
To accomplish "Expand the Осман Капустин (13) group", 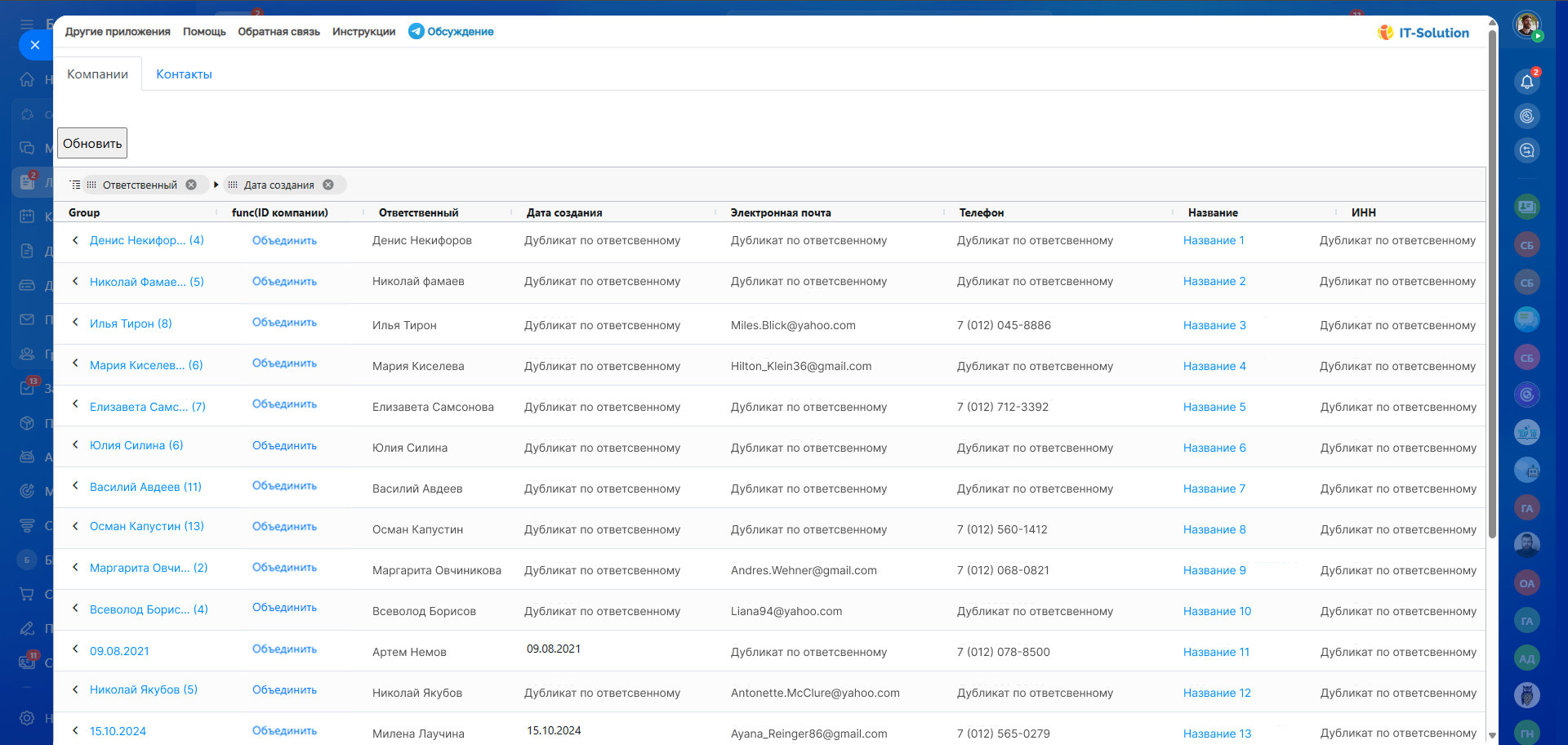I will [x=75, y=526].
